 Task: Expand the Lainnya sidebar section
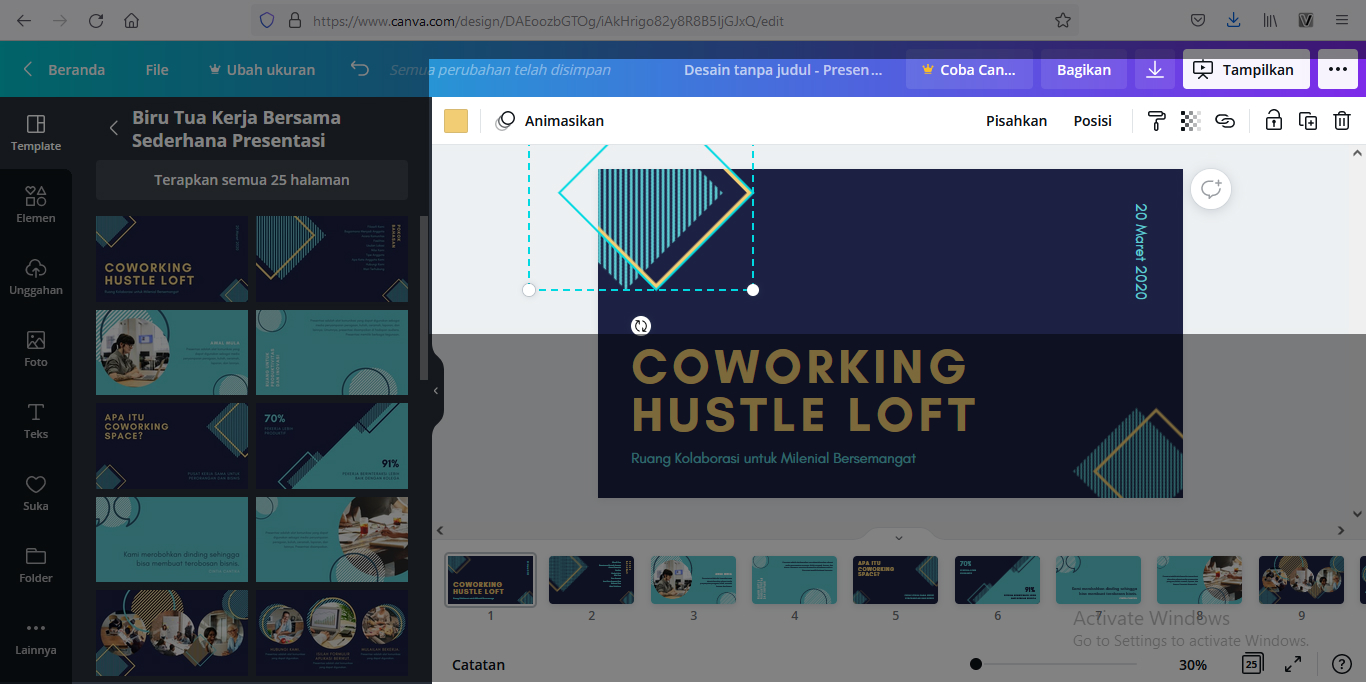[x=36, y=637]
